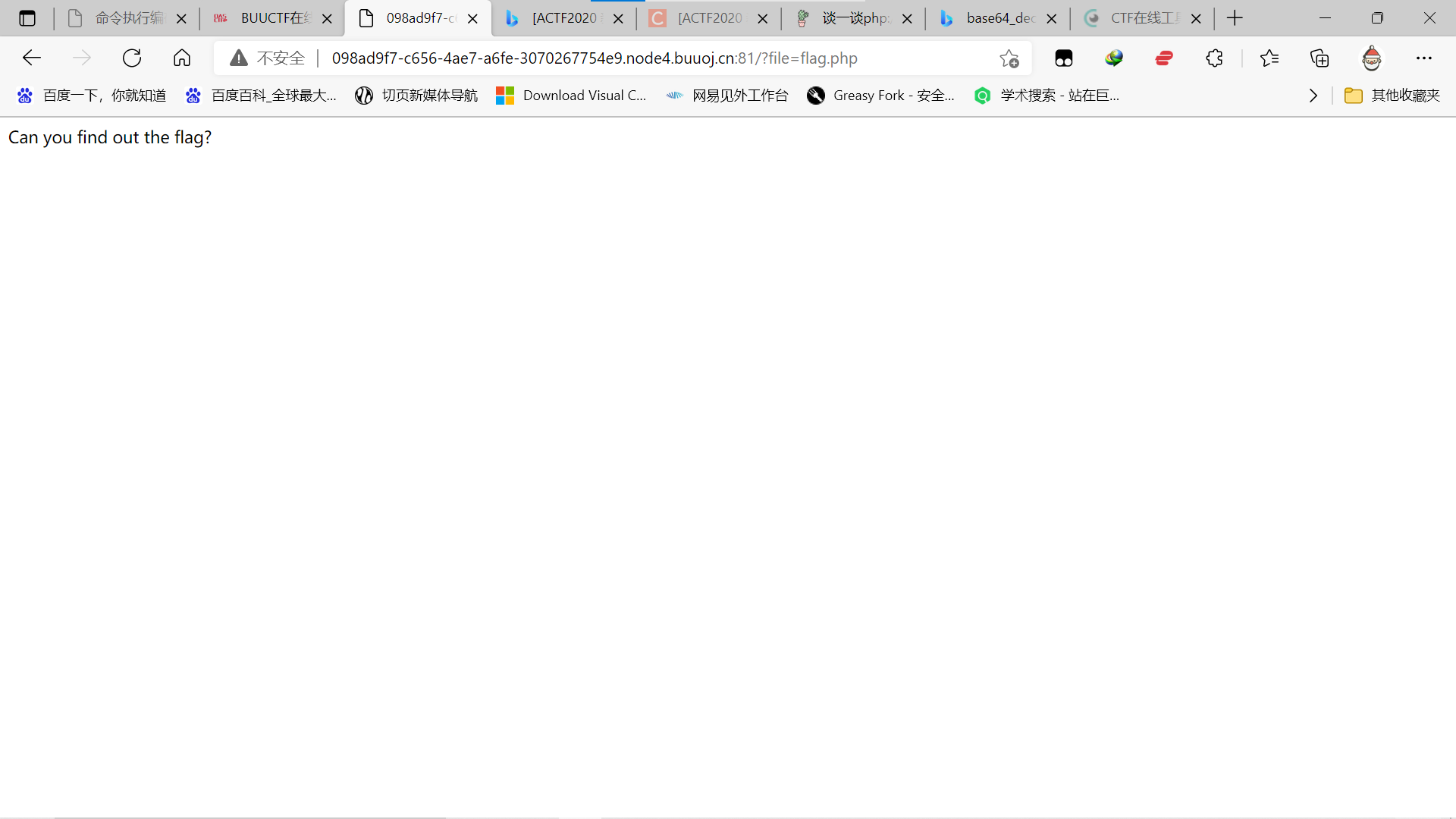
Task: Open Greasy Fork bookmark
Action: (880, 96)
